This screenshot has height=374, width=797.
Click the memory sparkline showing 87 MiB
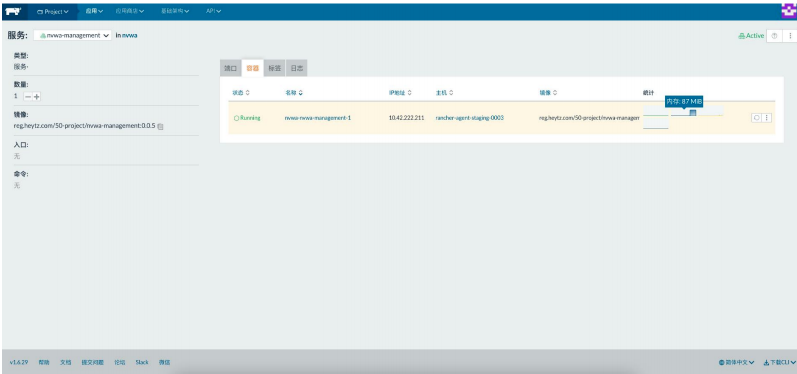pos(684,112)
